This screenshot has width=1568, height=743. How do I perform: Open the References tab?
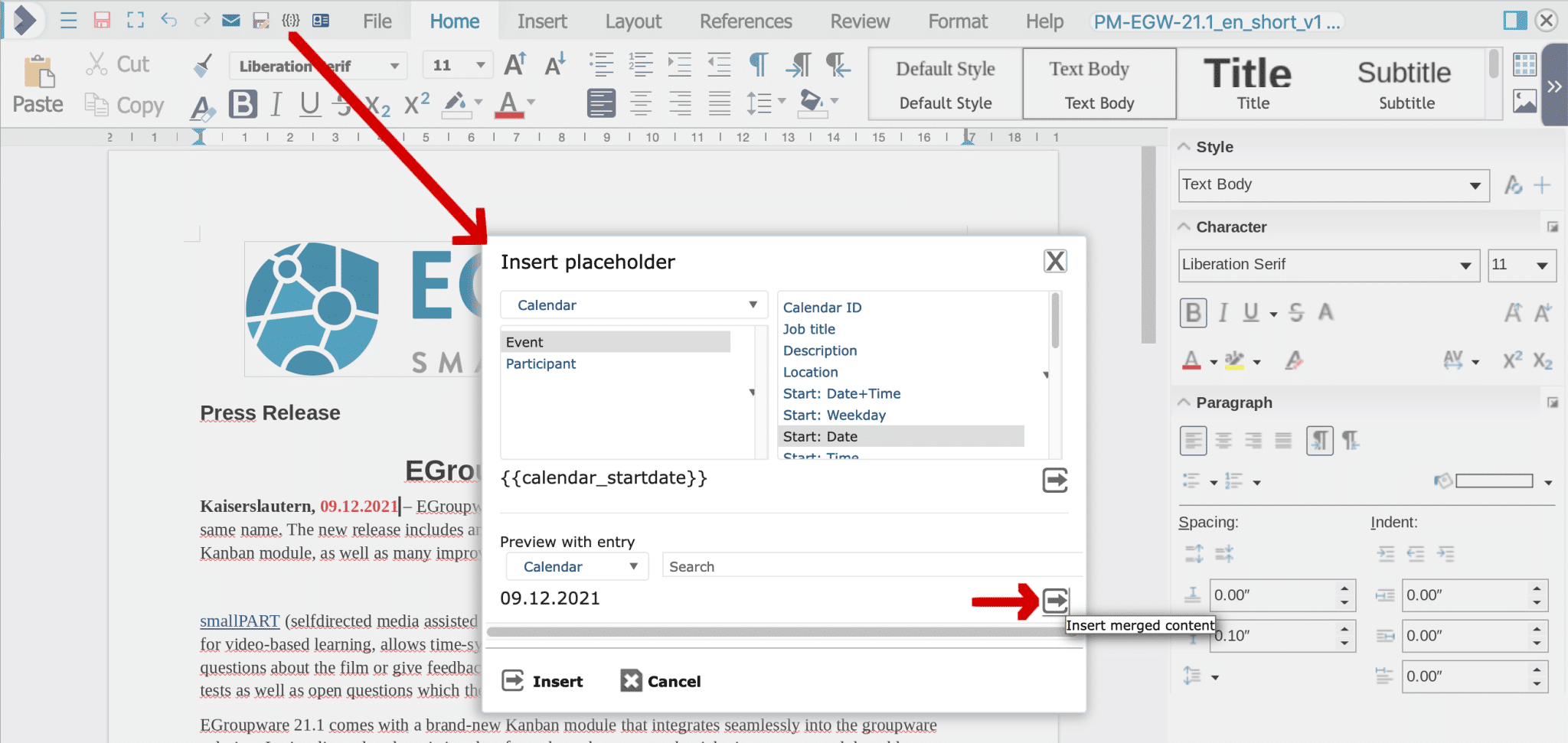(746, 21)
